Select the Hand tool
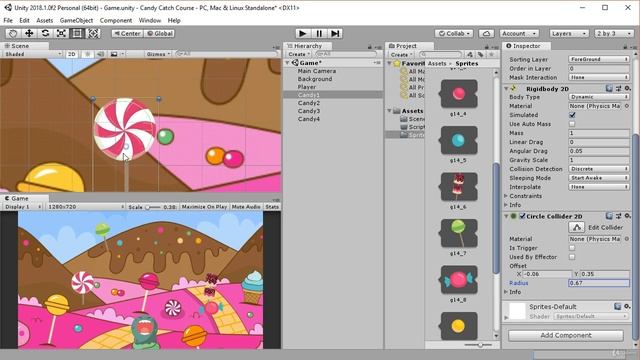 click(x=13, y=33)
